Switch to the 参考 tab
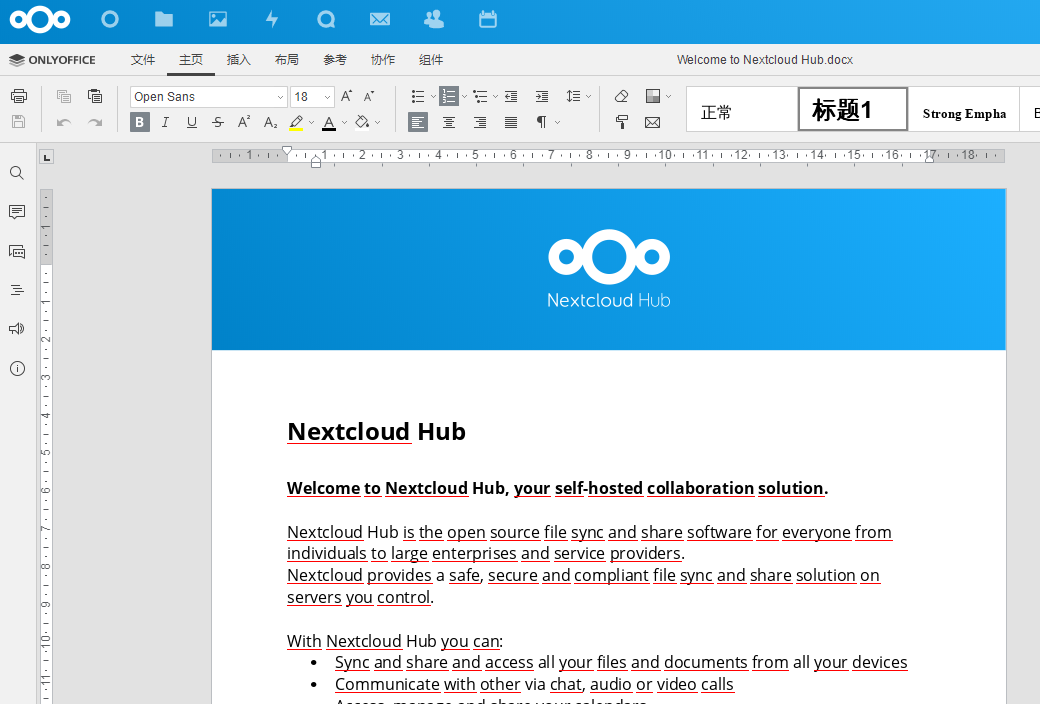 pos(335,60)
